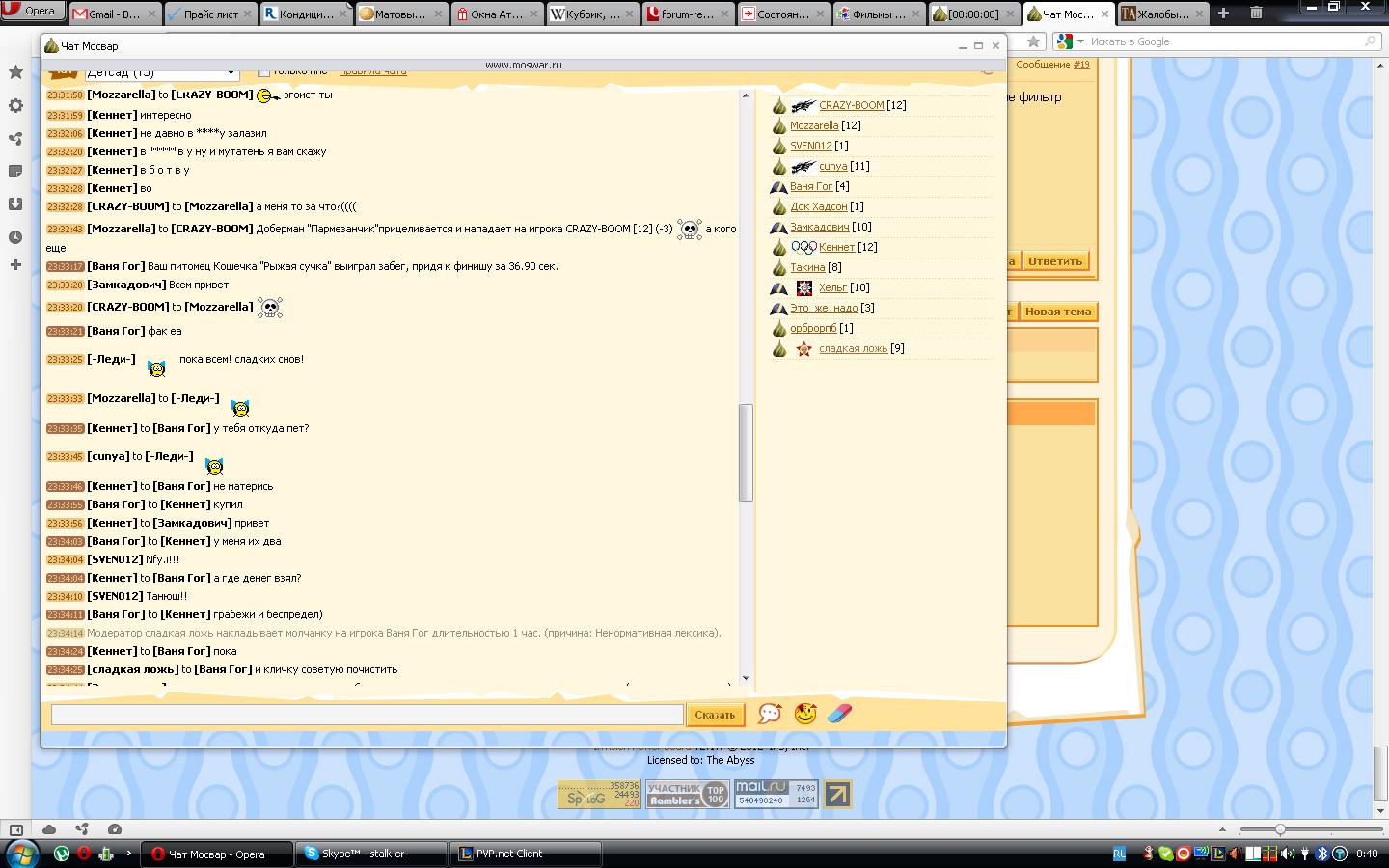Click the volume icon in system tray
This screenshot has height=868, width=1389.
(x=1288, y=854)
